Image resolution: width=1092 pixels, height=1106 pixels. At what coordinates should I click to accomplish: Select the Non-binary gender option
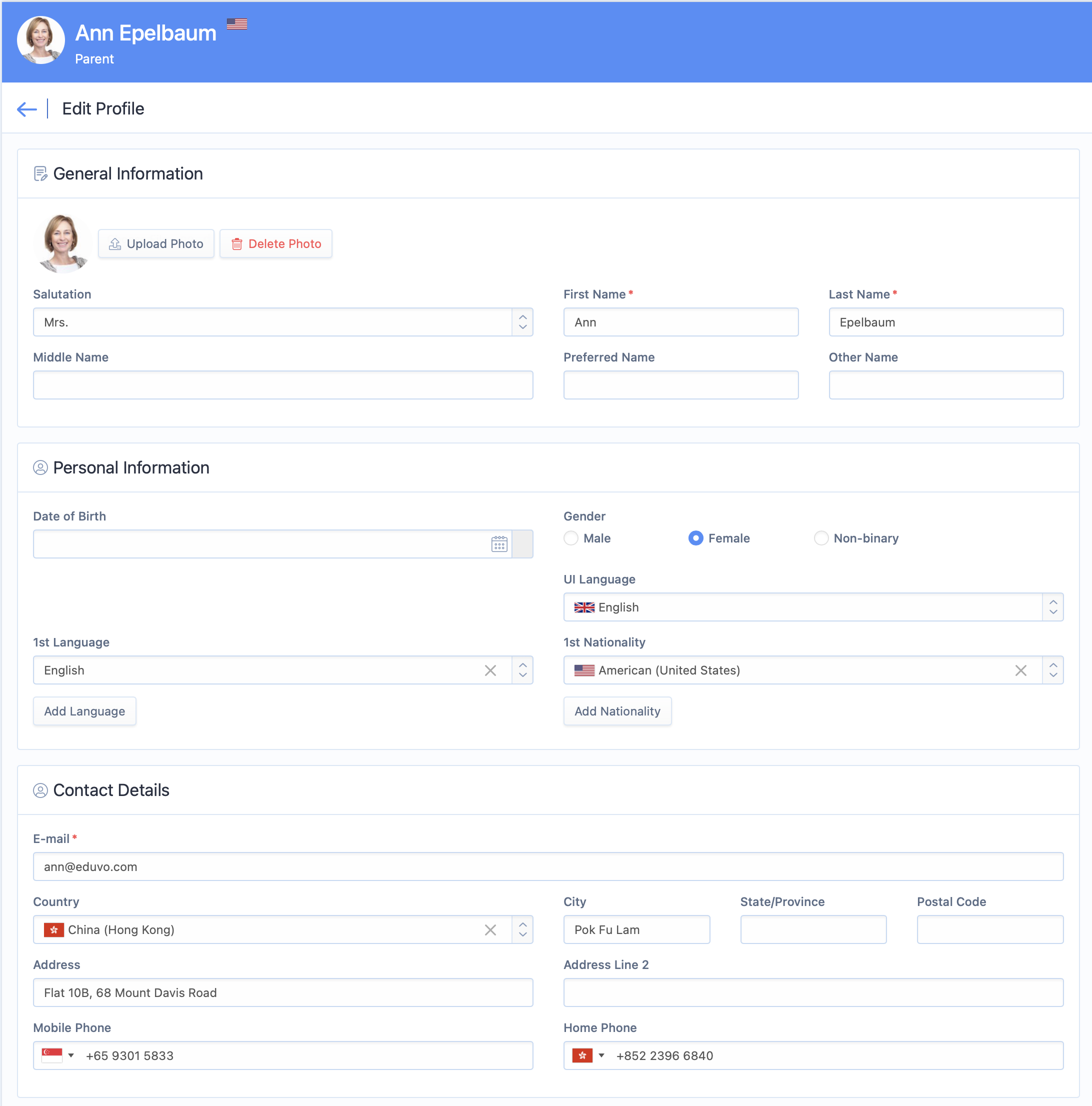[820, 538]
